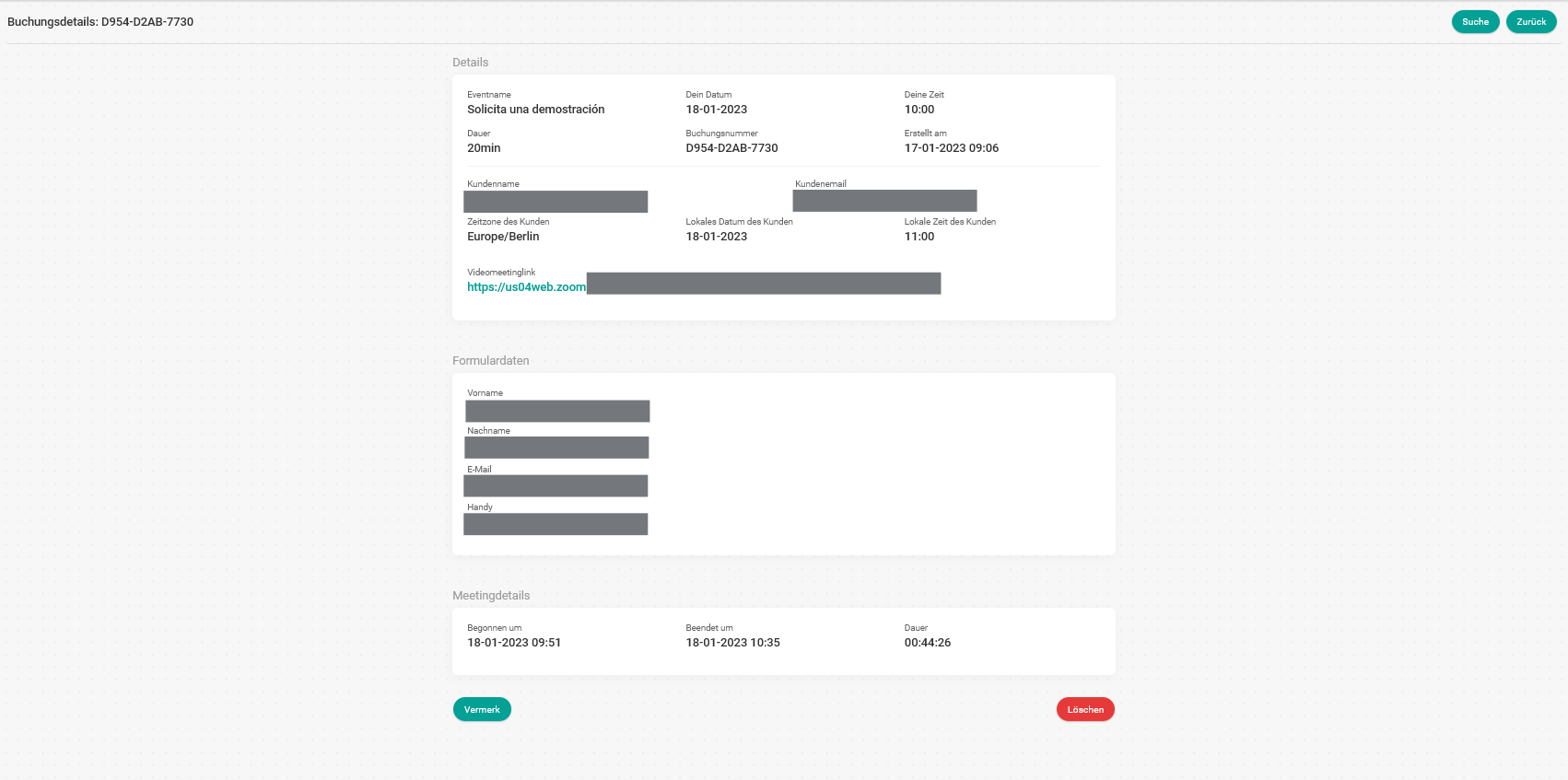Select the Deine Zeit value 10:00
This screenshot has height=780, width=1568.
point(919,110)
